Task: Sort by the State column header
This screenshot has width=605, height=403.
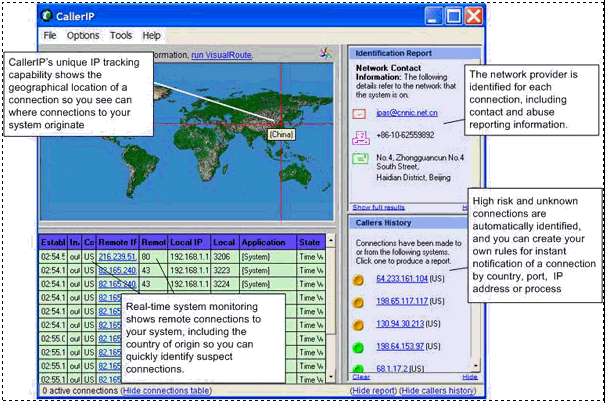Action: [311, 242]
